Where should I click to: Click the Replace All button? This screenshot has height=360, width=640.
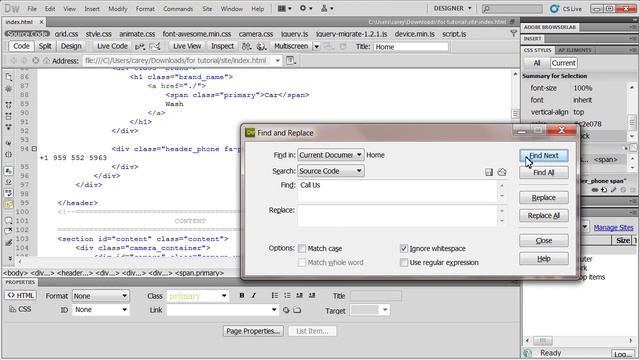click(544, 216)
